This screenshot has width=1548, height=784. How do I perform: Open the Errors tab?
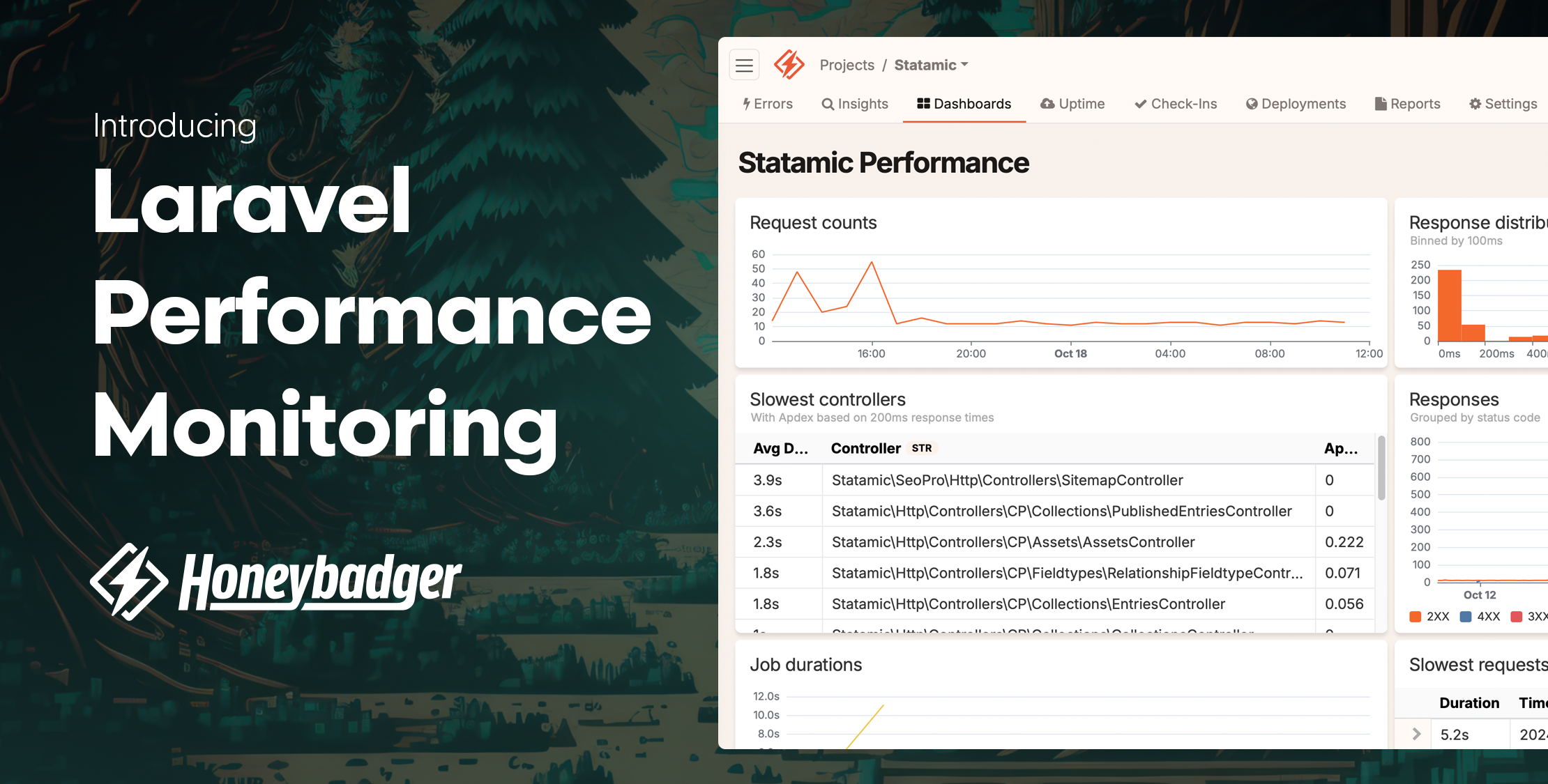(x=768, y=103)
